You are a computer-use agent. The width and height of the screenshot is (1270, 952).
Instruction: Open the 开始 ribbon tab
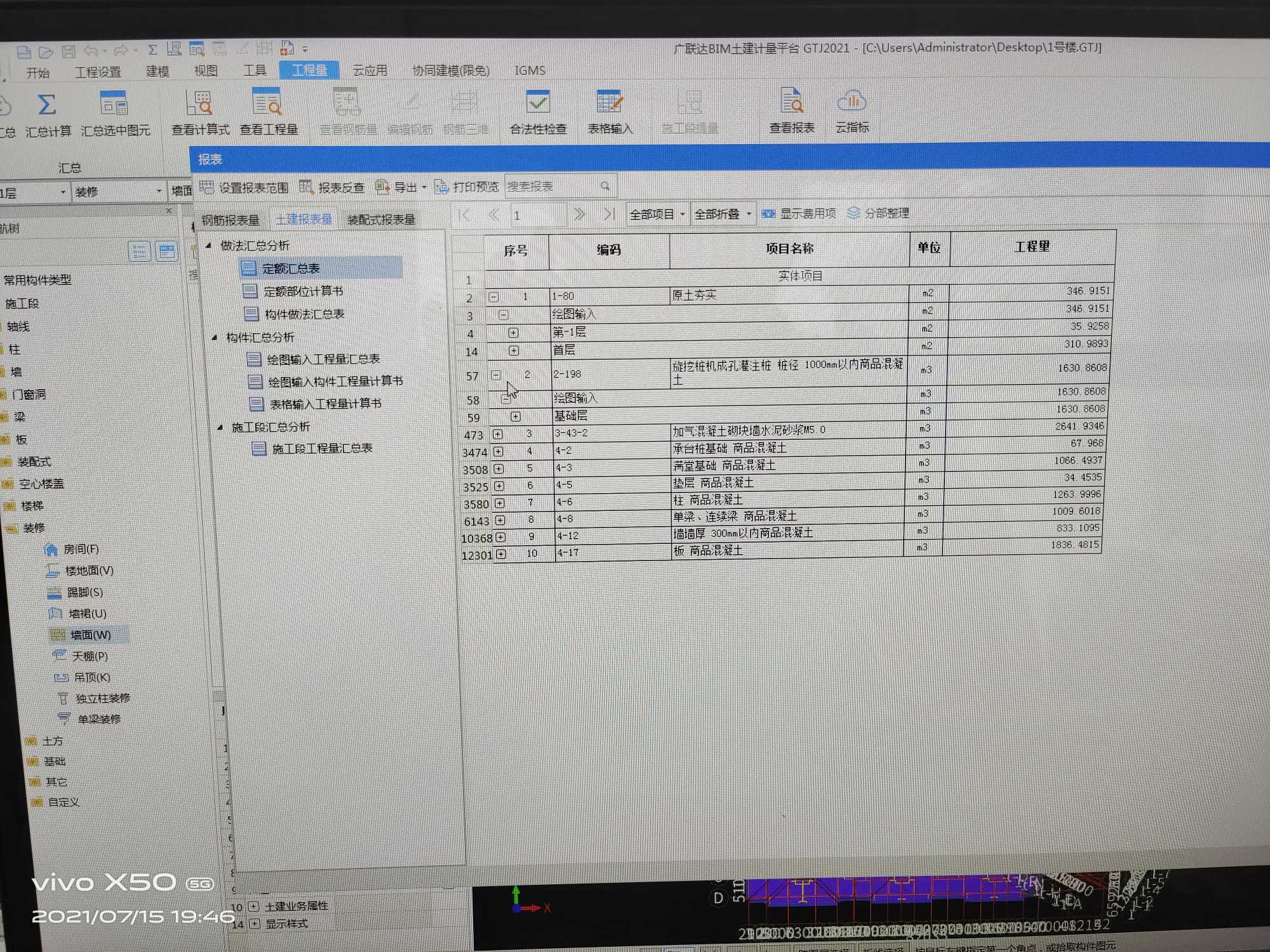[37, 72]
